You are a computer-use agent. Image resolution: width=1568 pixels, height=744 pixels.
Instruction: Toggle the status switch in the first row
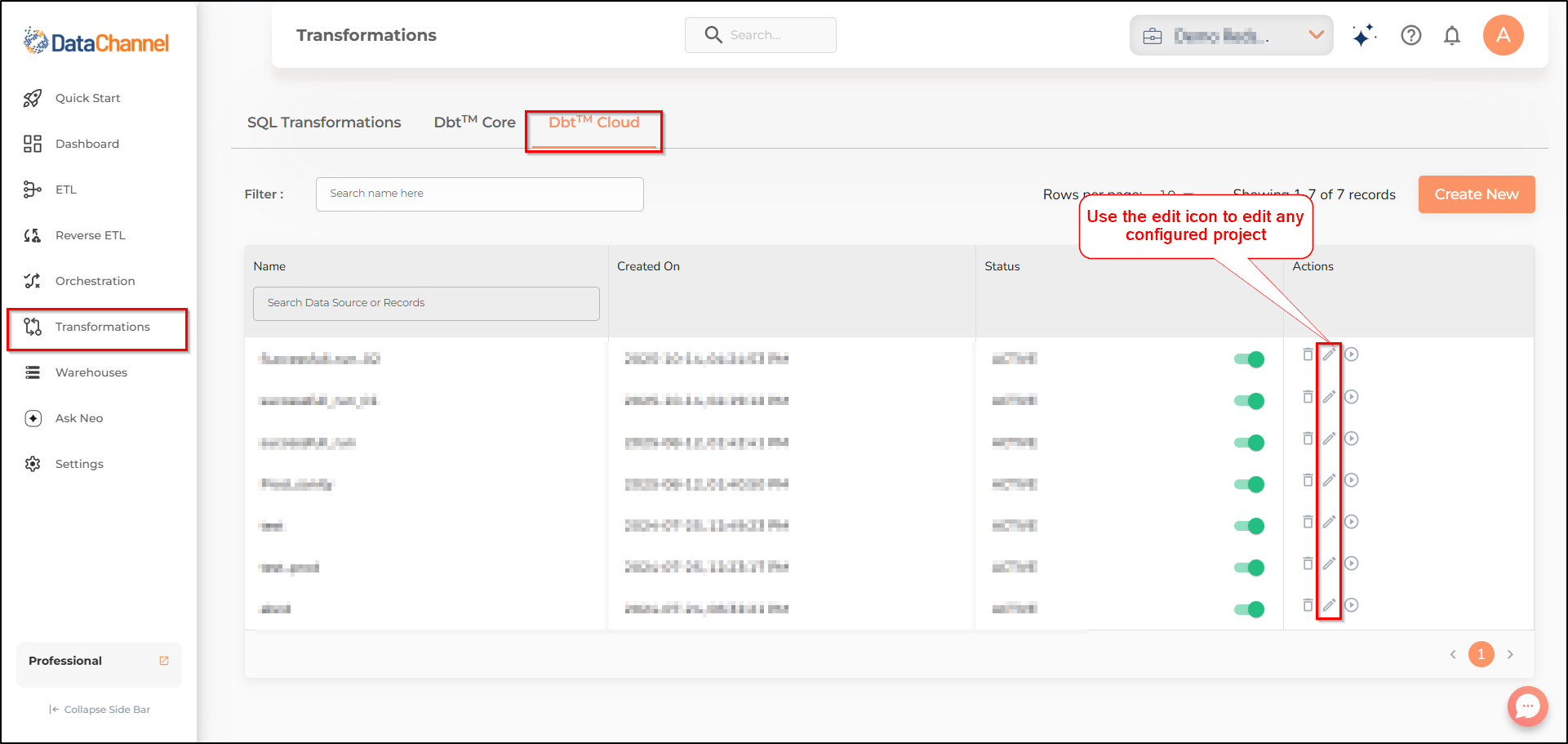pos(1249,359)
